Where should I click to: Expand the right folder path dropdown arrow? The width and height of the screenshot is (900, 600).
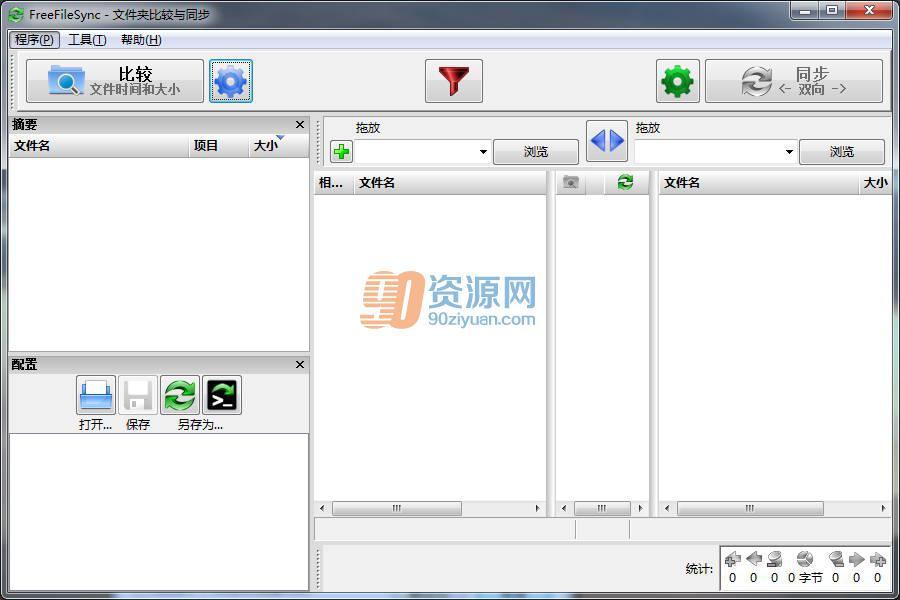click(789, 152)
